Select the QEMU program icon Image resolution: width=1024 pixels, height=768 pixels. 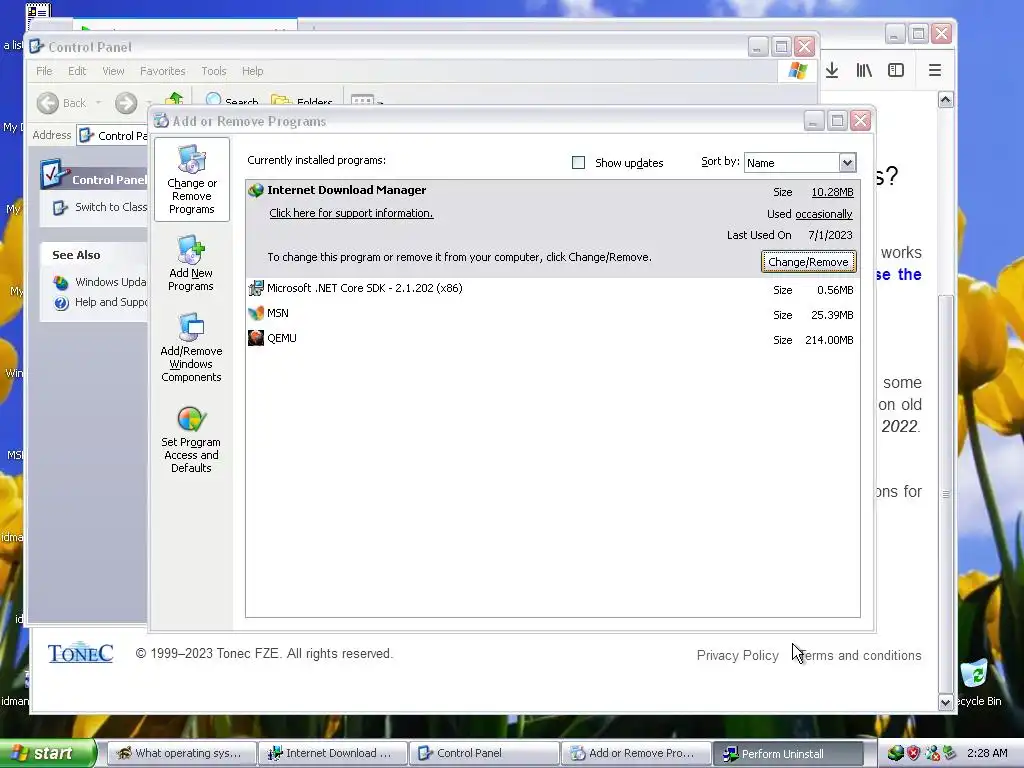256,338
